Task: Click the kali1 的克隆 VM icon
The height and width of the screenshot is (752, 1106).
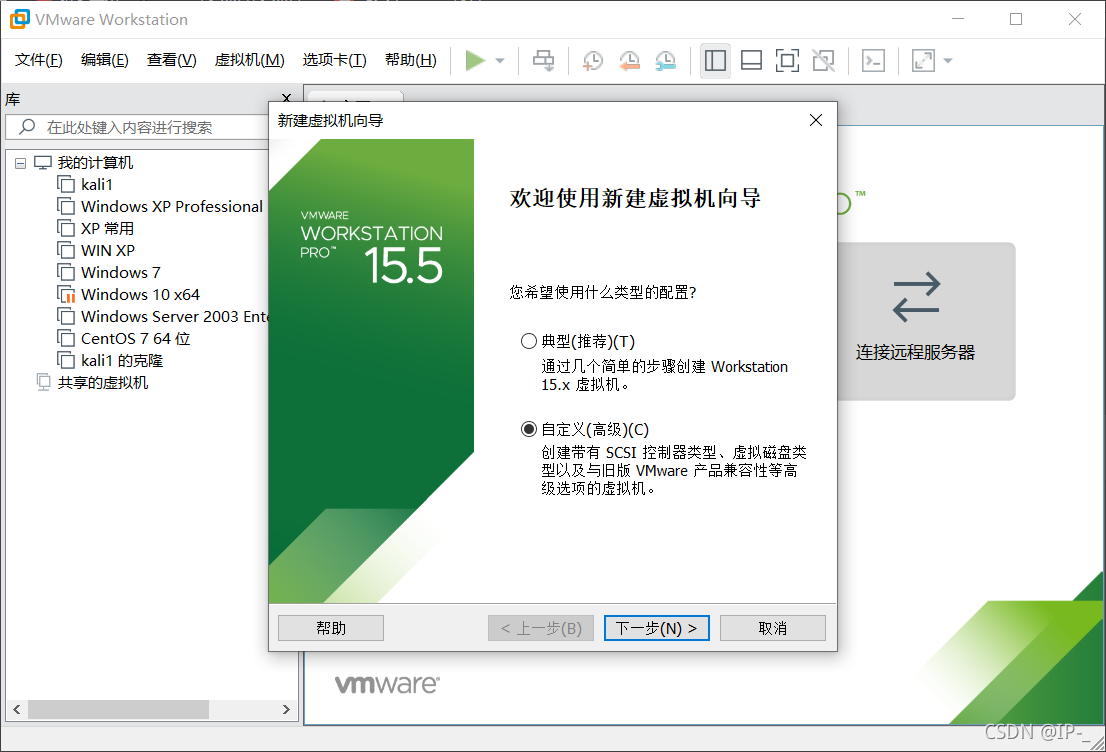Action: (66, 360)
